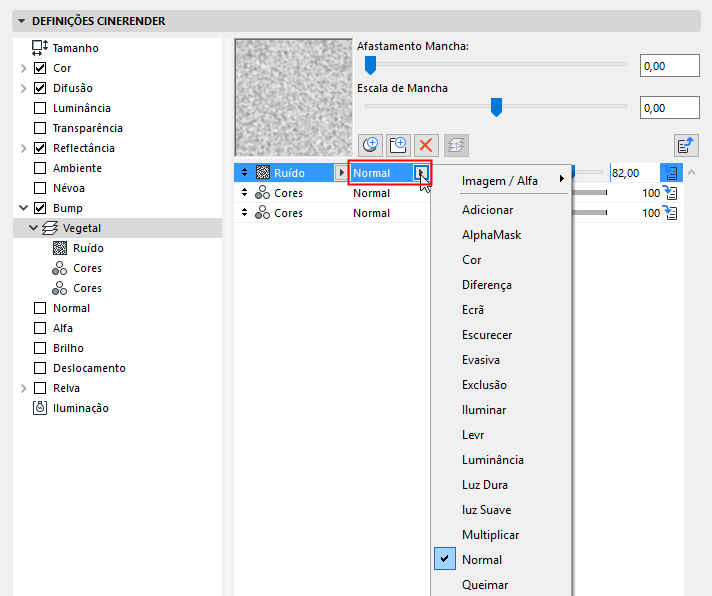This screenshot has height=596, width=712.
Task: Click the second Cores row's spheres icon in the layer list
Action: pos(262,212)
